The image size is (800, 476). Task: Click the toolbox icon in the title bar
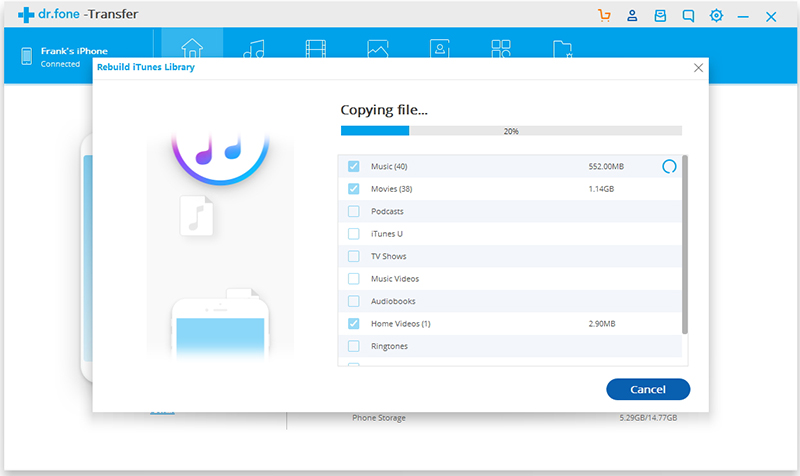[660, 16]
